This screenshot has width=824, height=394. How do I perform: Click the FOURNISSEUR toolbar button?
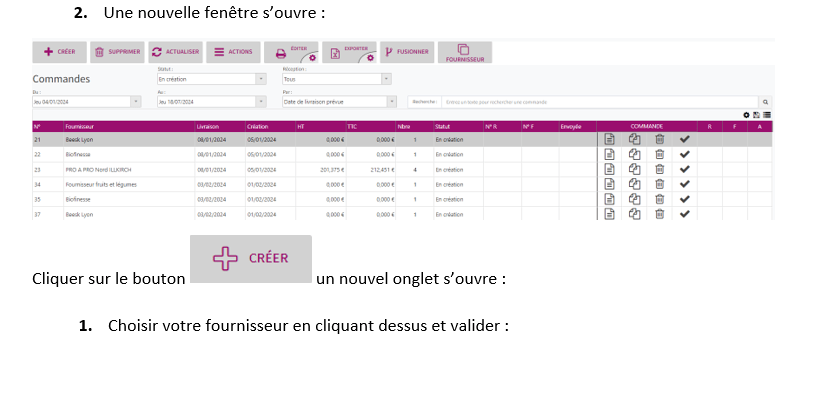click(465, 52)
